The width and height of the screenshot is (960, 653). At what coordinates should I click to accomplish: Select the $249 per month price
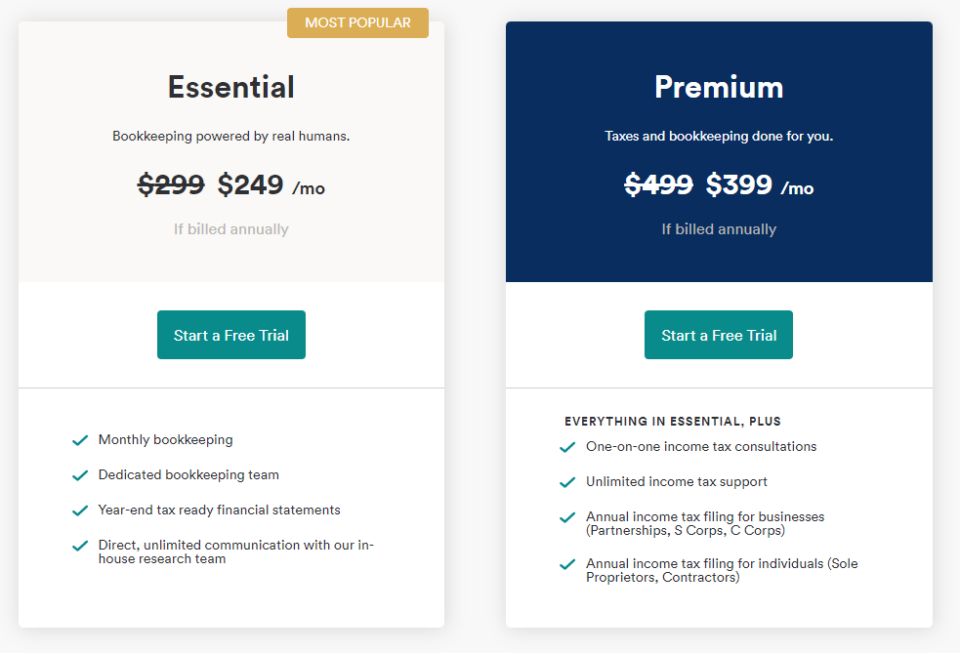click(250, 185)
